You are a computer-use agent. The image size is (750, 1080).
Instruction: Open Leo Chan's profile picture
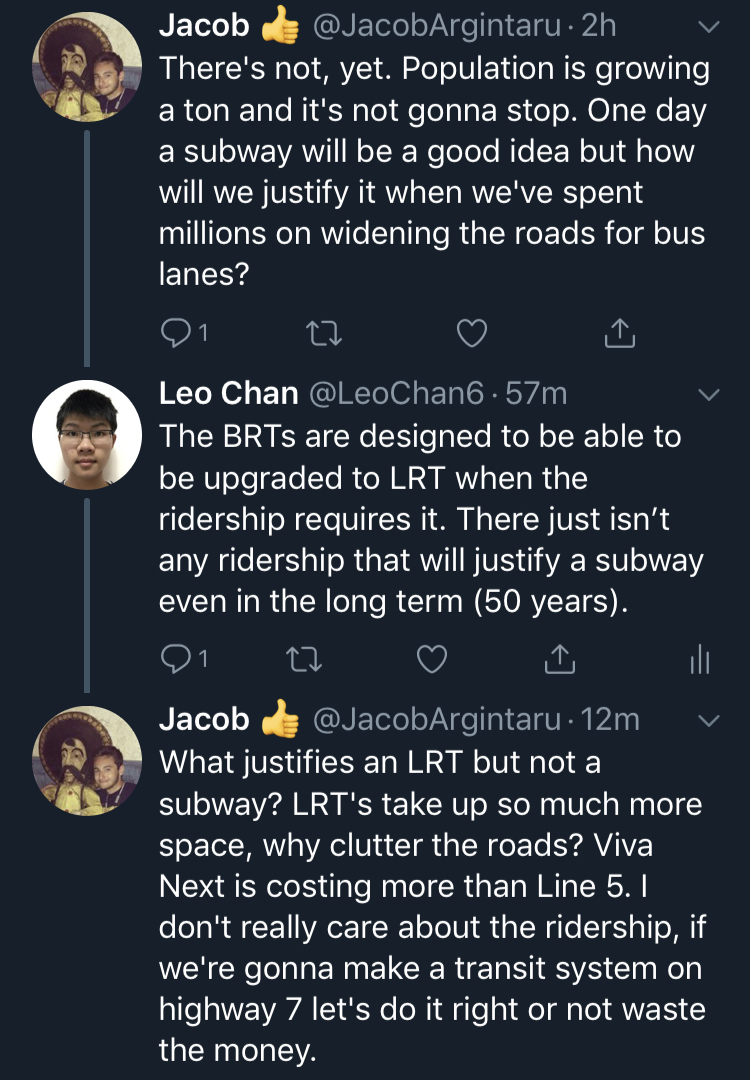point(87,433)
